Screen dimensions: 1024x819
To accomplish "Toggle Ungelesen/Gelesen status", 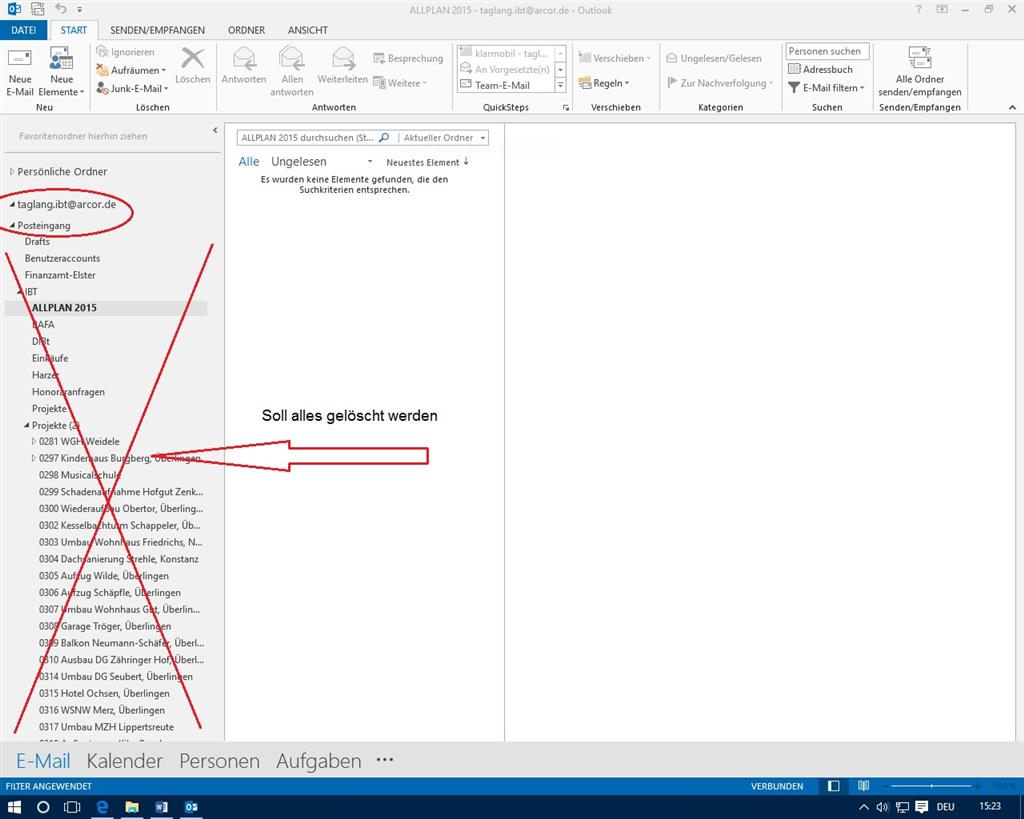I will click(714, 58).
